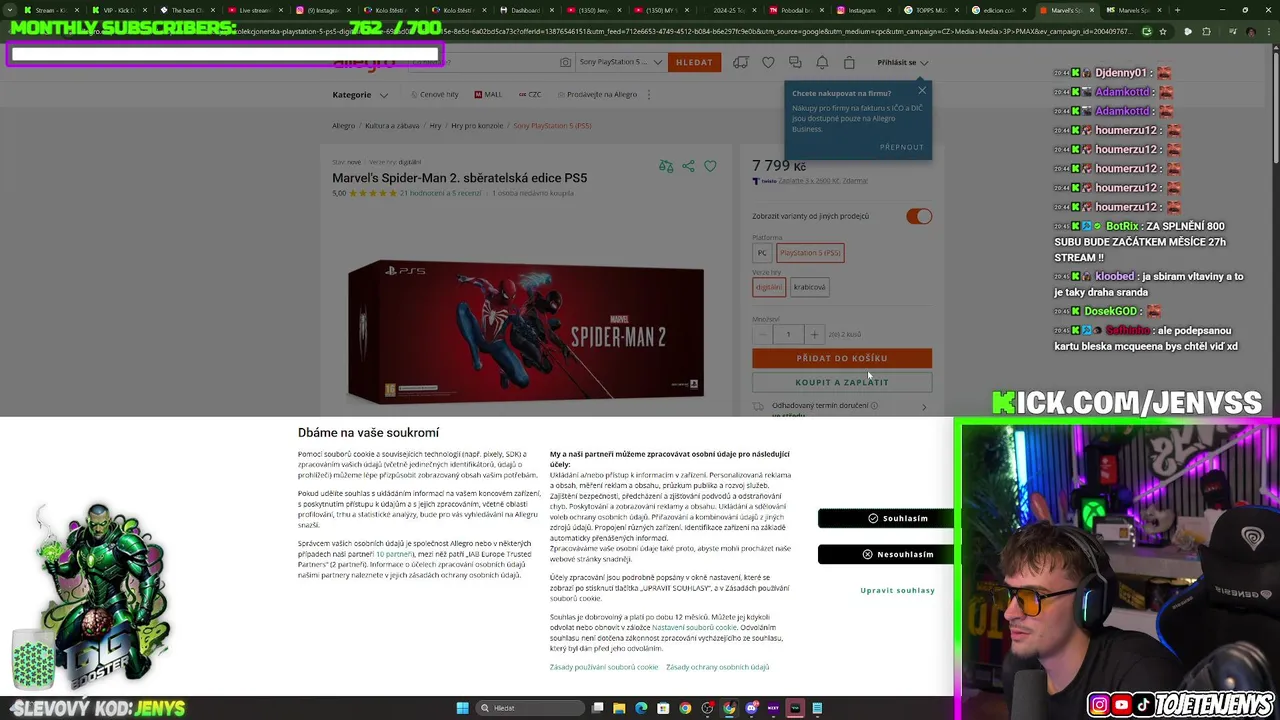Toggle 'Zobrazit varianty od jiných prodejců' switch
Screen dimensions: 1280x720
(919, 216)
